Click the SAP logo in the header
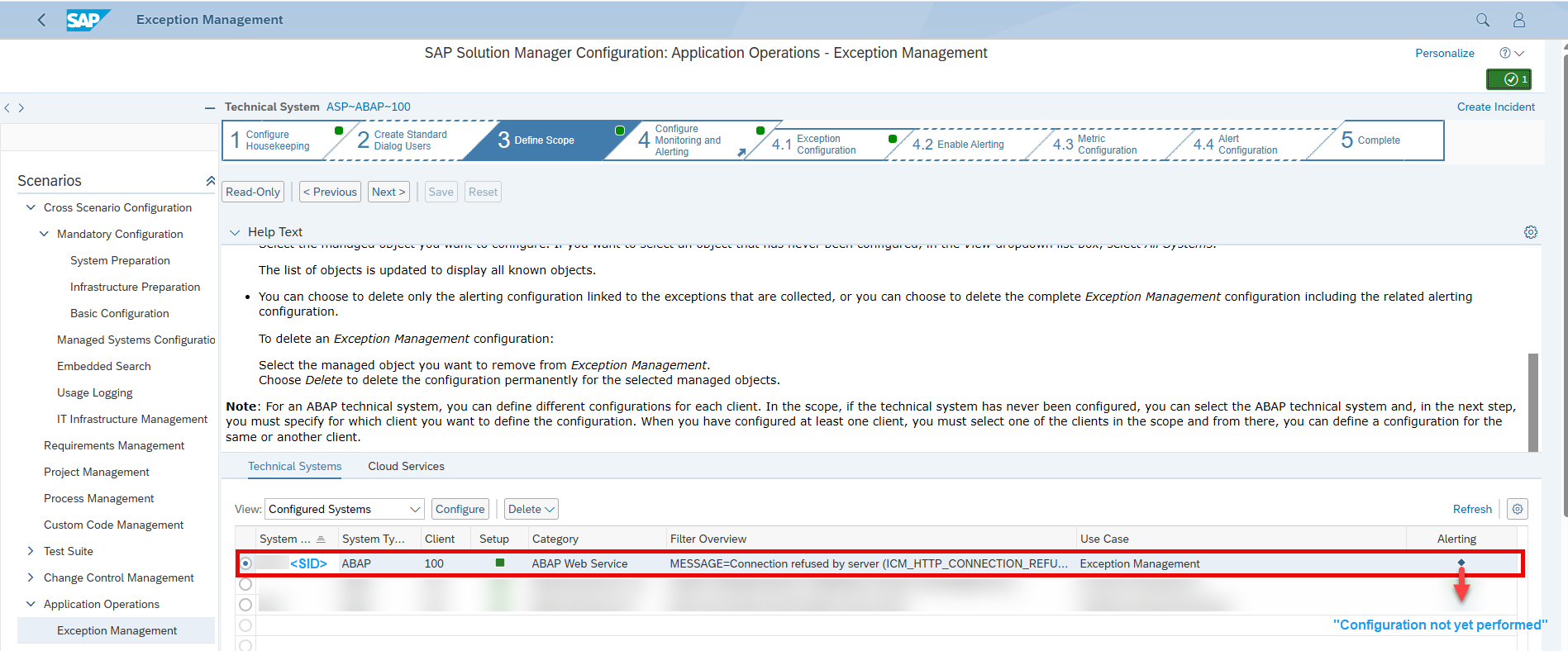The width and height of the screenshot is (1568, 651). [88, 20]
